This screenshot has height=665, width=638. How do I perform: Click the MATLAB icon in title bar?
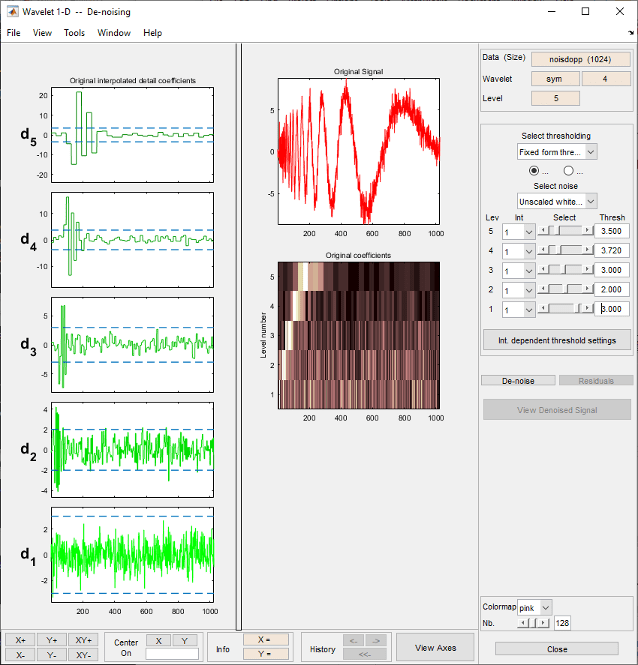(11, 11)
